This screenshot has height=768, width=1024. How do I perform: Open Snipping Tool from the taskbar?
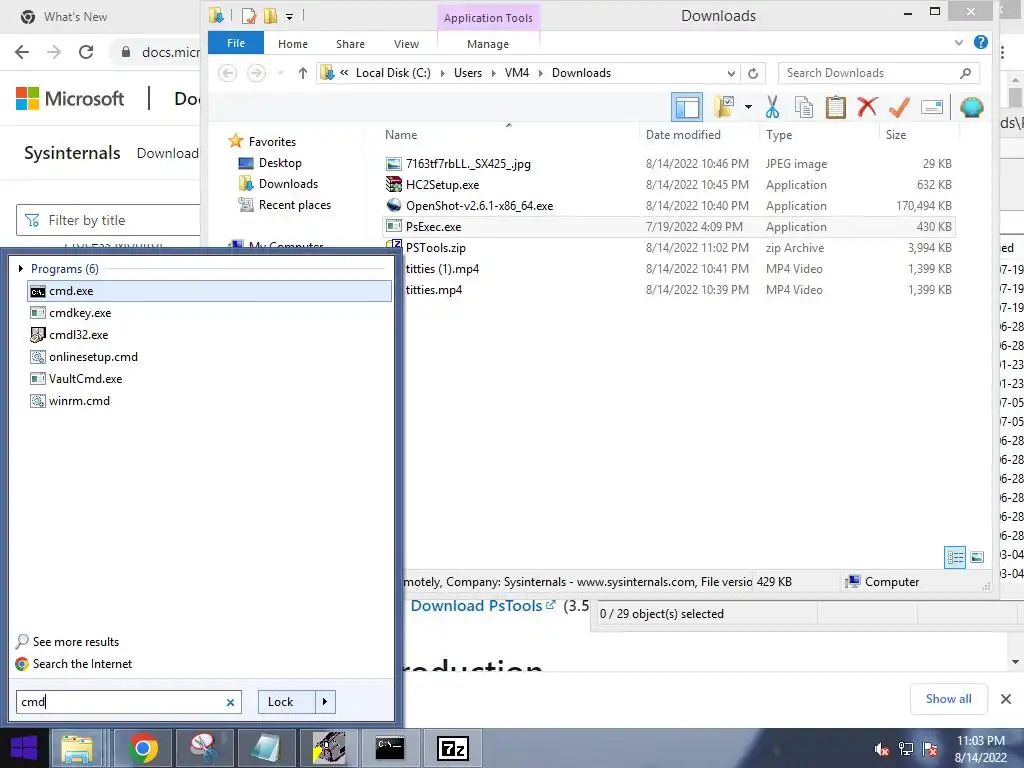point(204,748)
